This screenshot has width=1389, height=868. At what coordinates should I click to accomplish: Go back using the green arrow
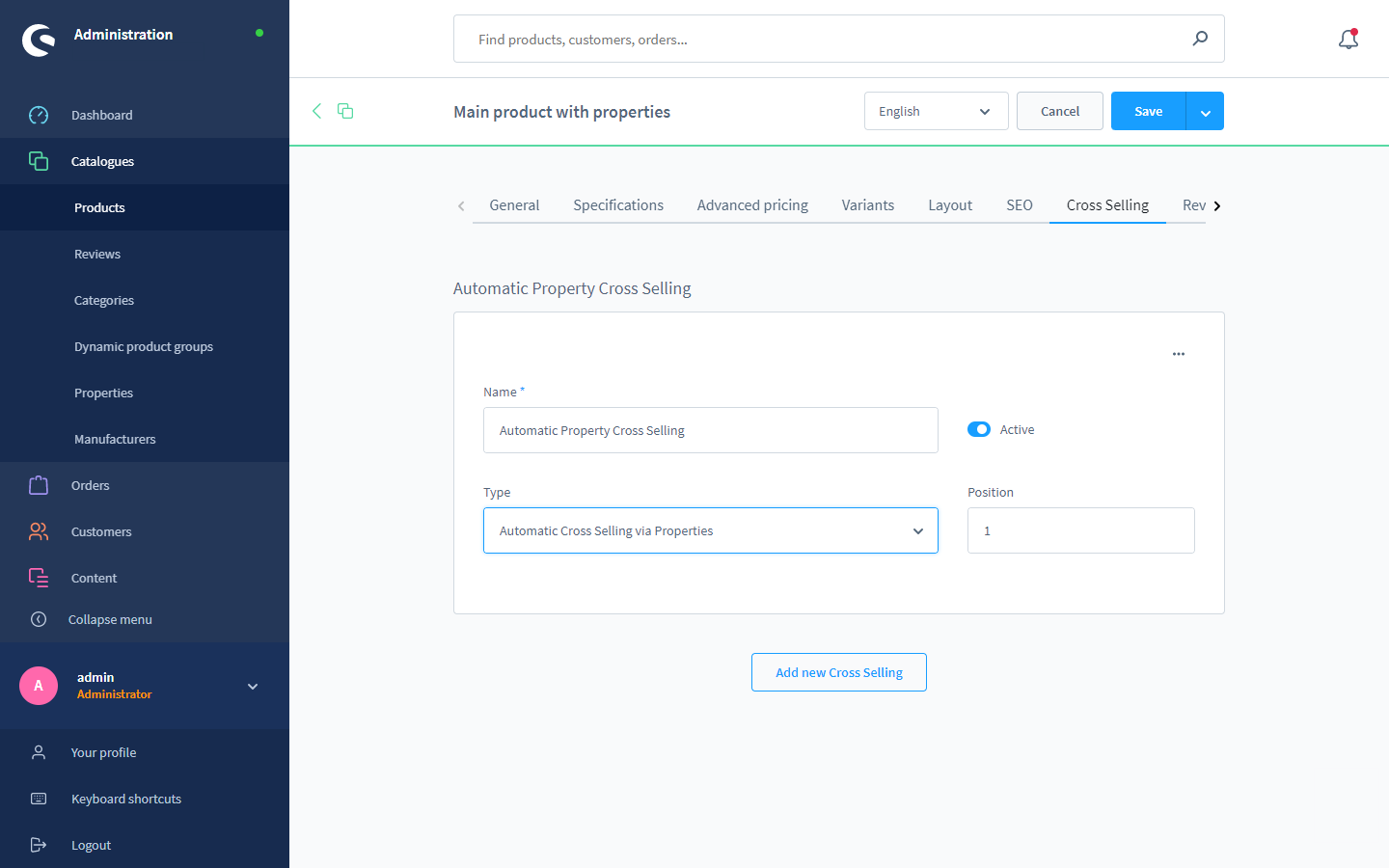click(316, 111)
